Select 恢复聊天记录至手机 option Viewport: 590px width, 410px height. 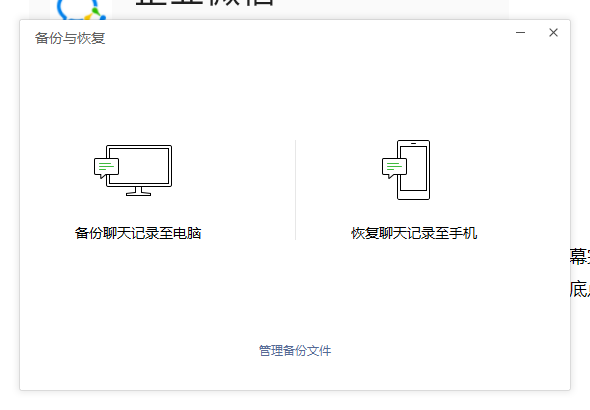coord(414,233)
